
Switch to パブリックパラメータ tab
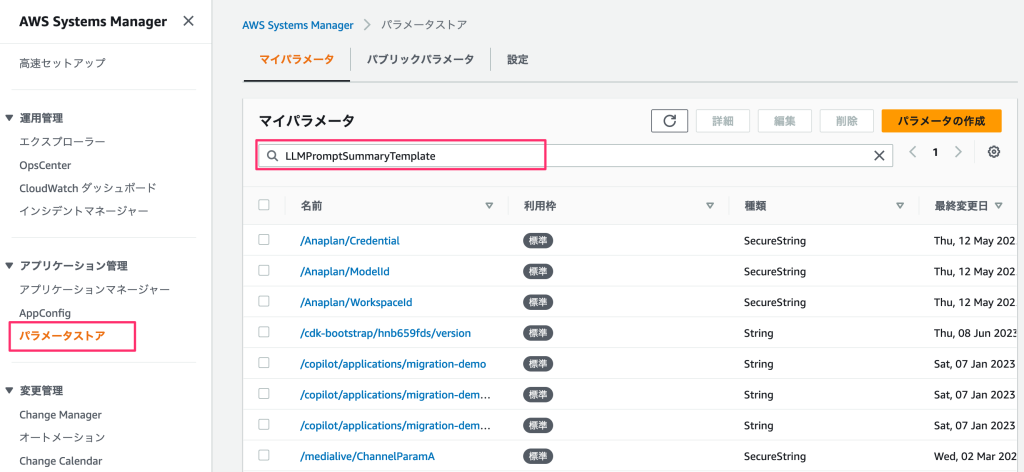(420, 59)
